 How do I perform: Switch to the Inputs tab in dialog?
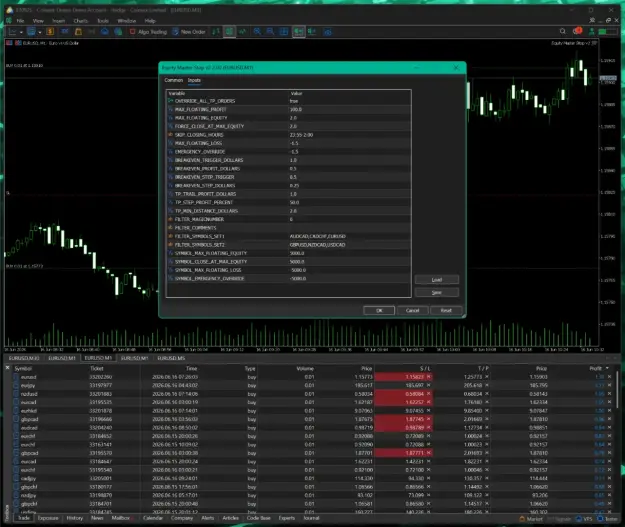(194, 80)
